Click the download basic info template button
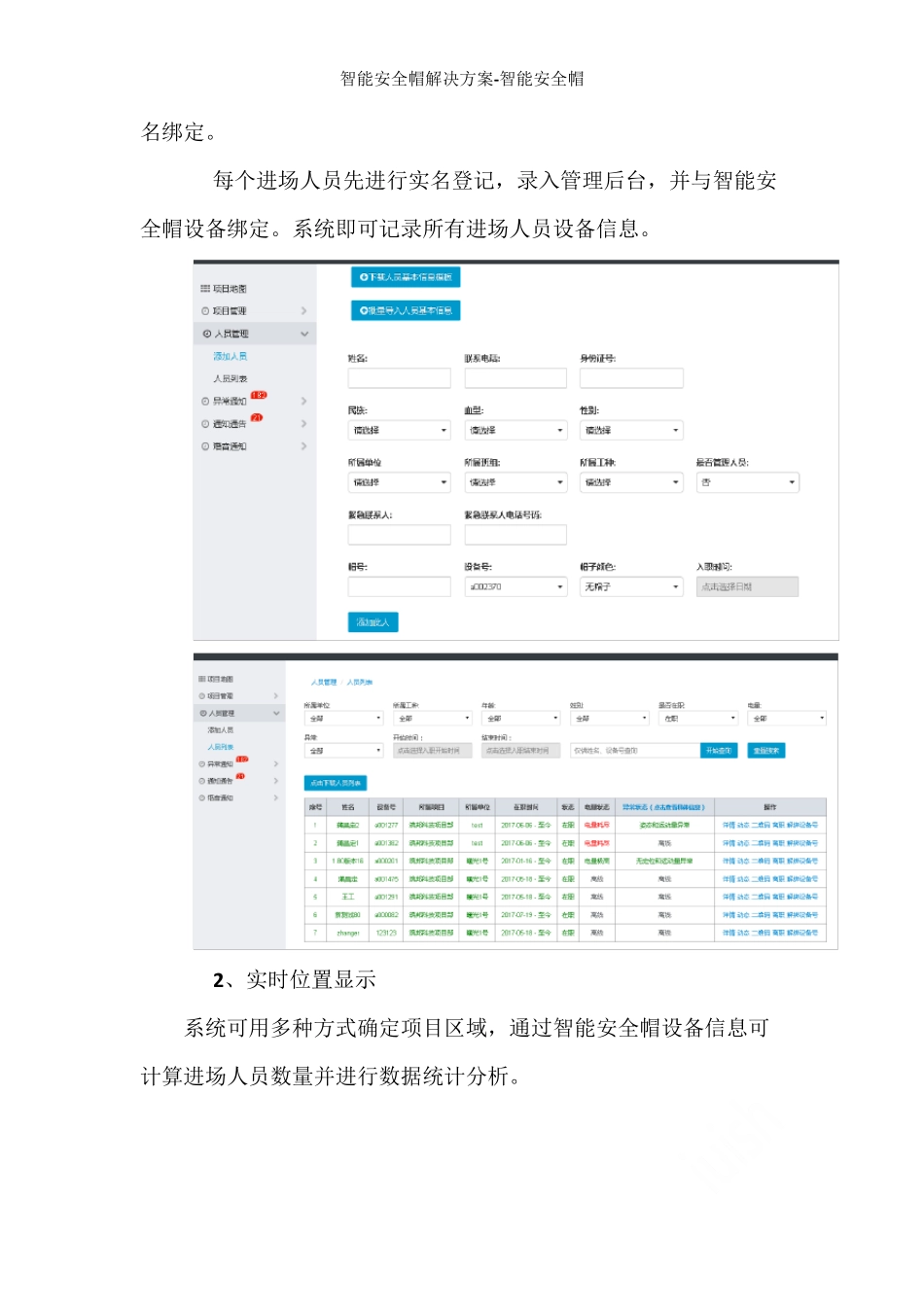Image resolution: width=924 pixels, height=1307 pixels. tap(406, 277)
